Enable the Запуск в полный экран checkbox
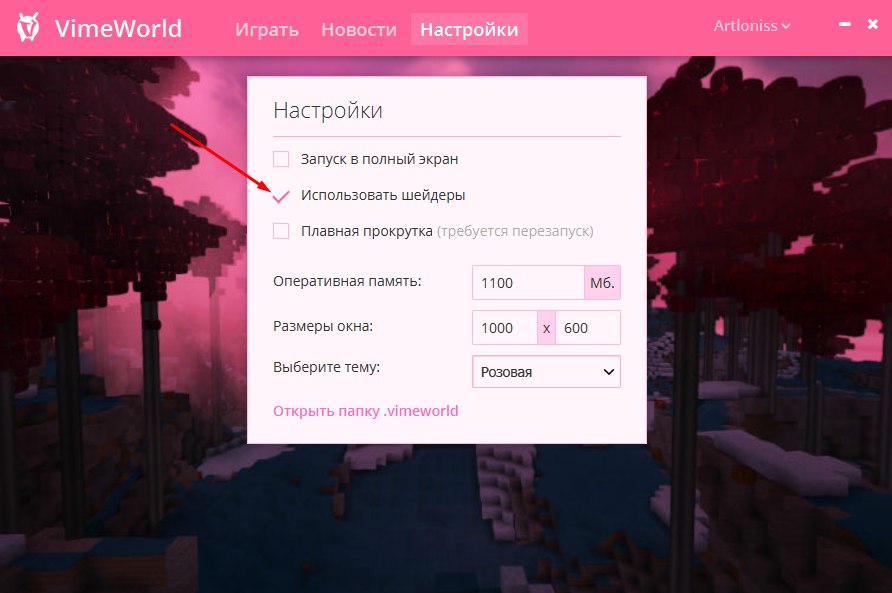This screenshot has height=593, width=892. (281, 159)
